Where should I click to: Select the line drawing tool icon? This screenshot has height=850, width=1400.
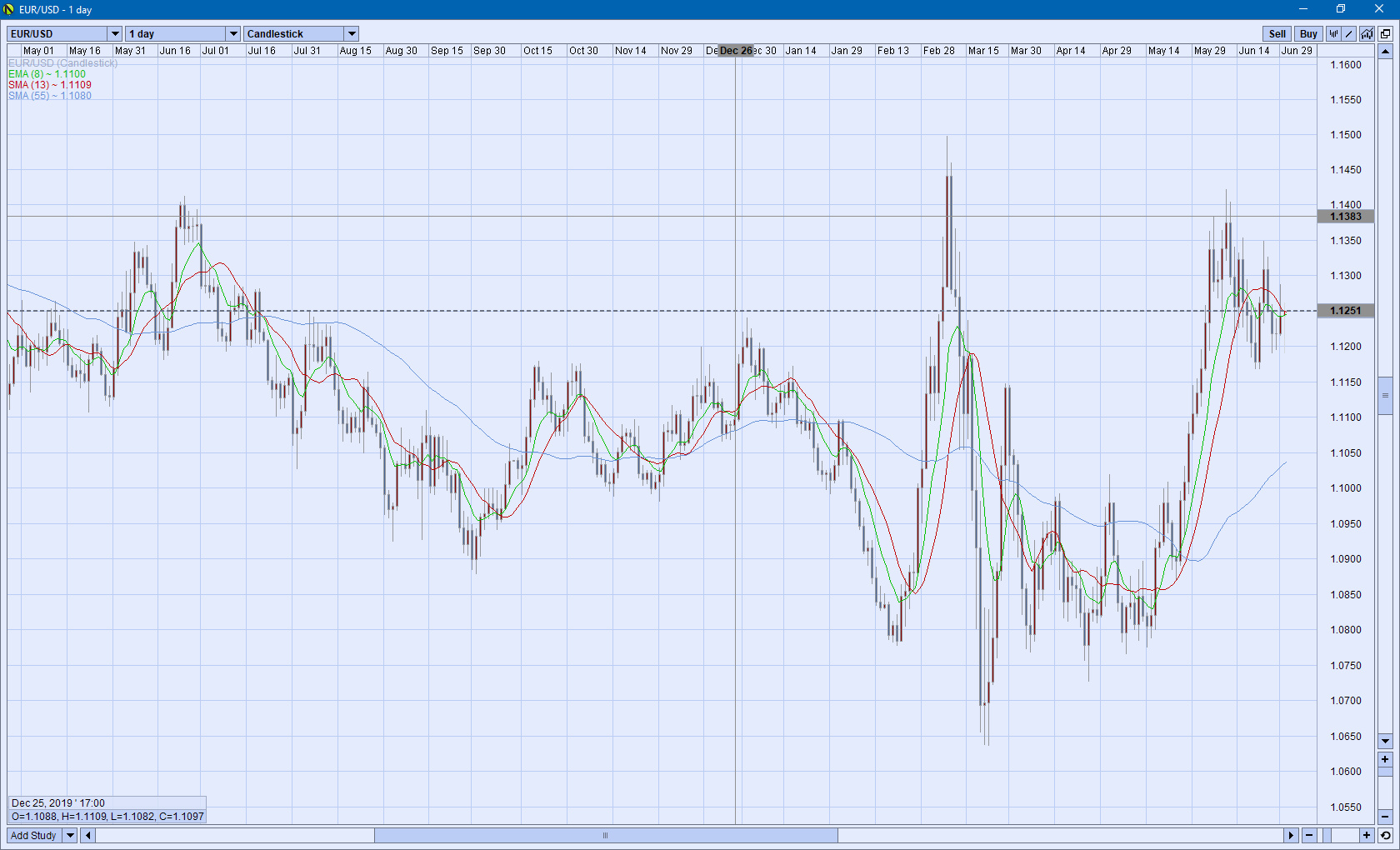click(x=1350, y=34)
